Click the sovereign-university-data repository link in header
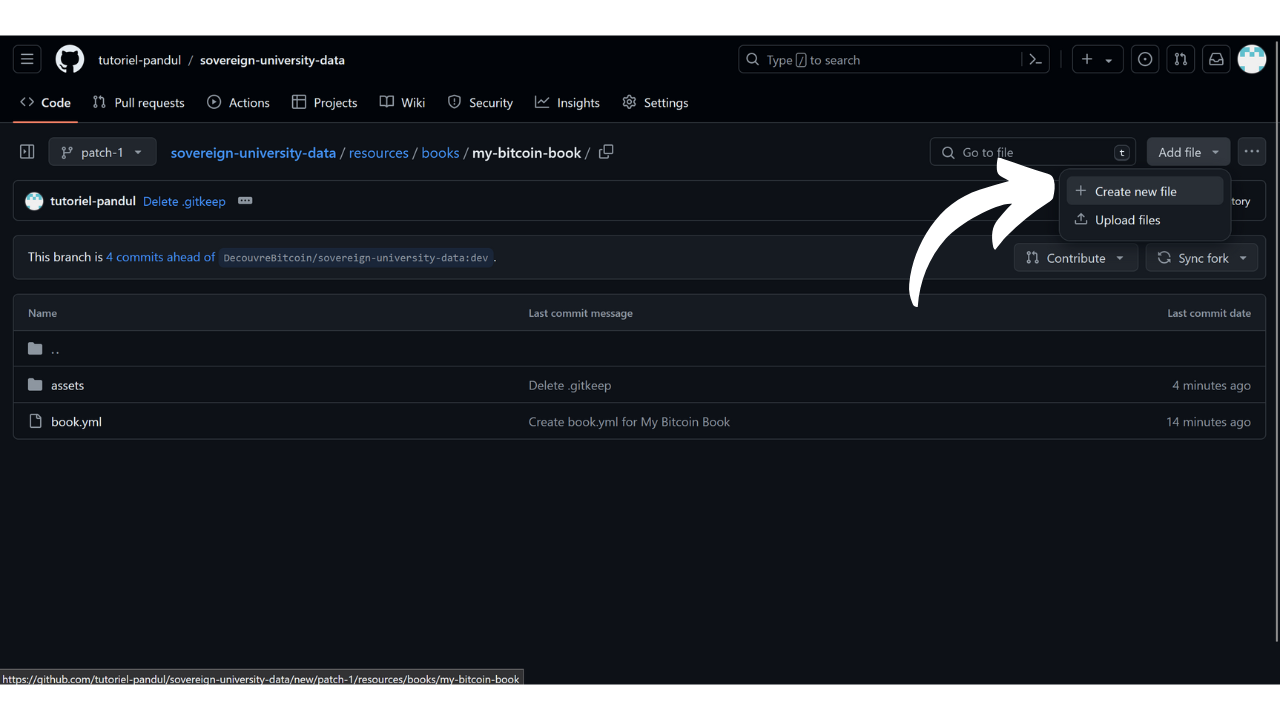1280x720 pixels. [x=272, y=60]
